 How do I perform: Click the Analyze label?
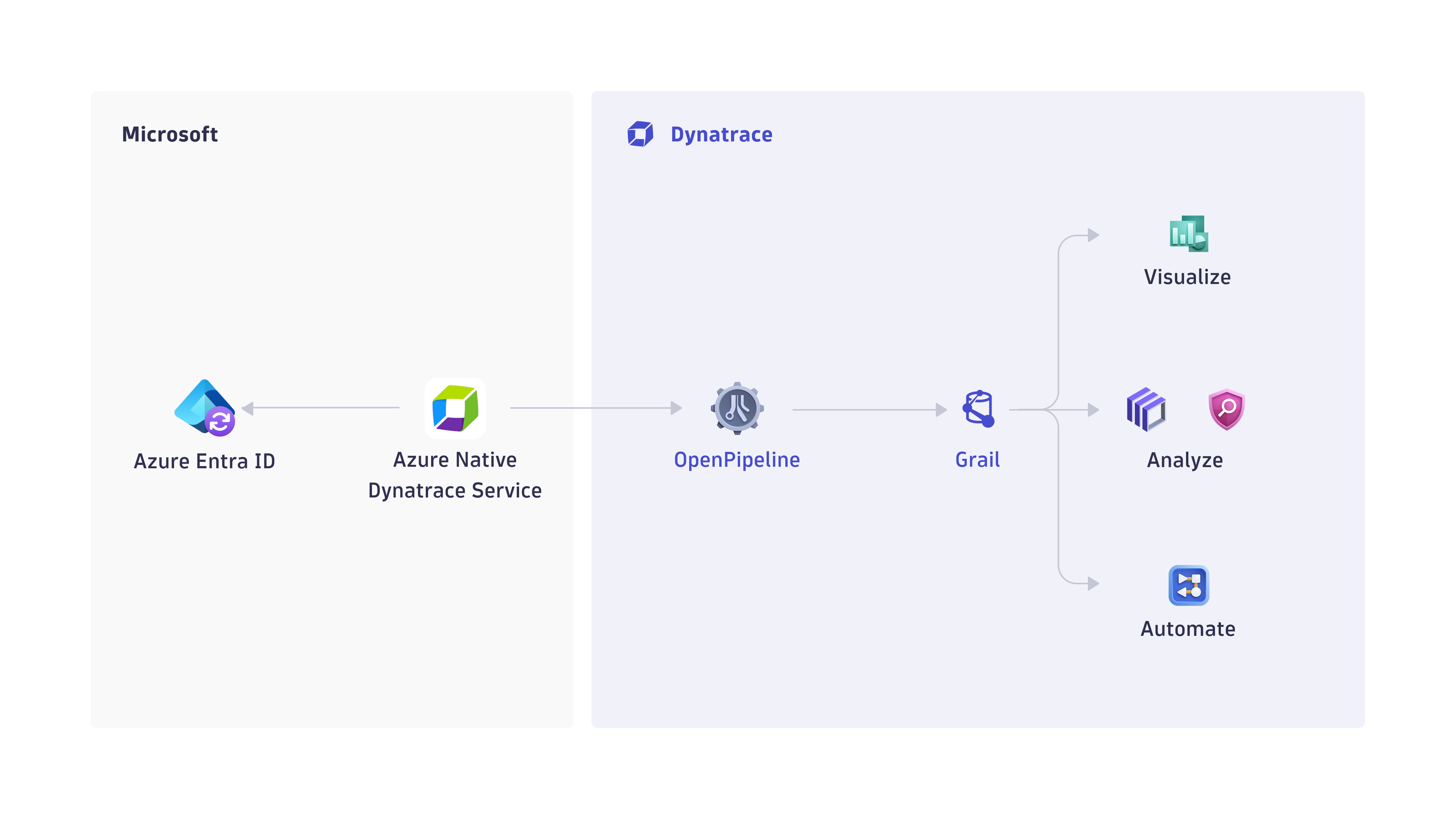(x=1185, y=460)
